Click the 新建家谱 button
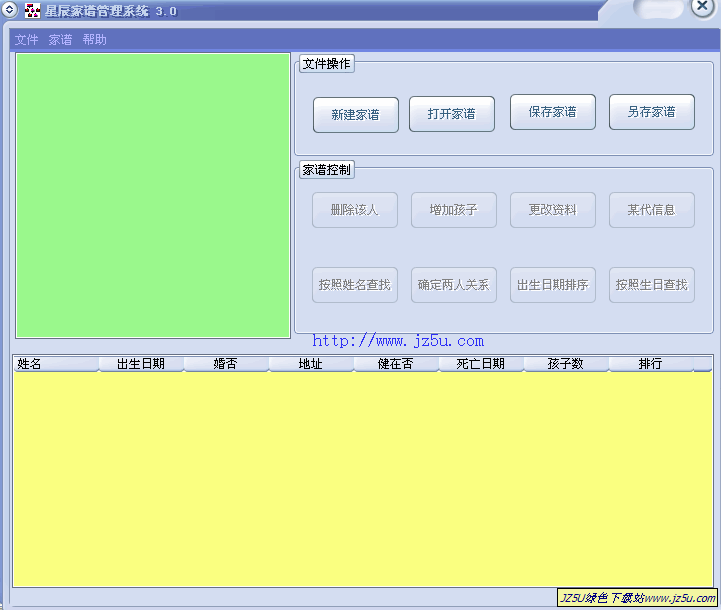The height and width of the screenshot is (610, 721). [355, 115]
